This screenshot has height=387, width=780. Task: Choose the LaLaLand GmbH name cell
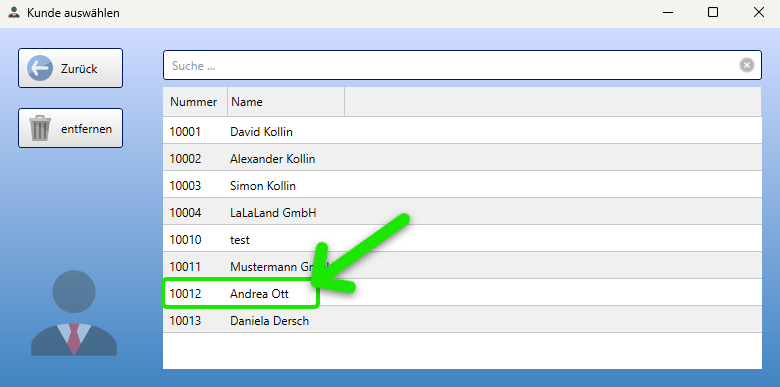coord(273,213)
